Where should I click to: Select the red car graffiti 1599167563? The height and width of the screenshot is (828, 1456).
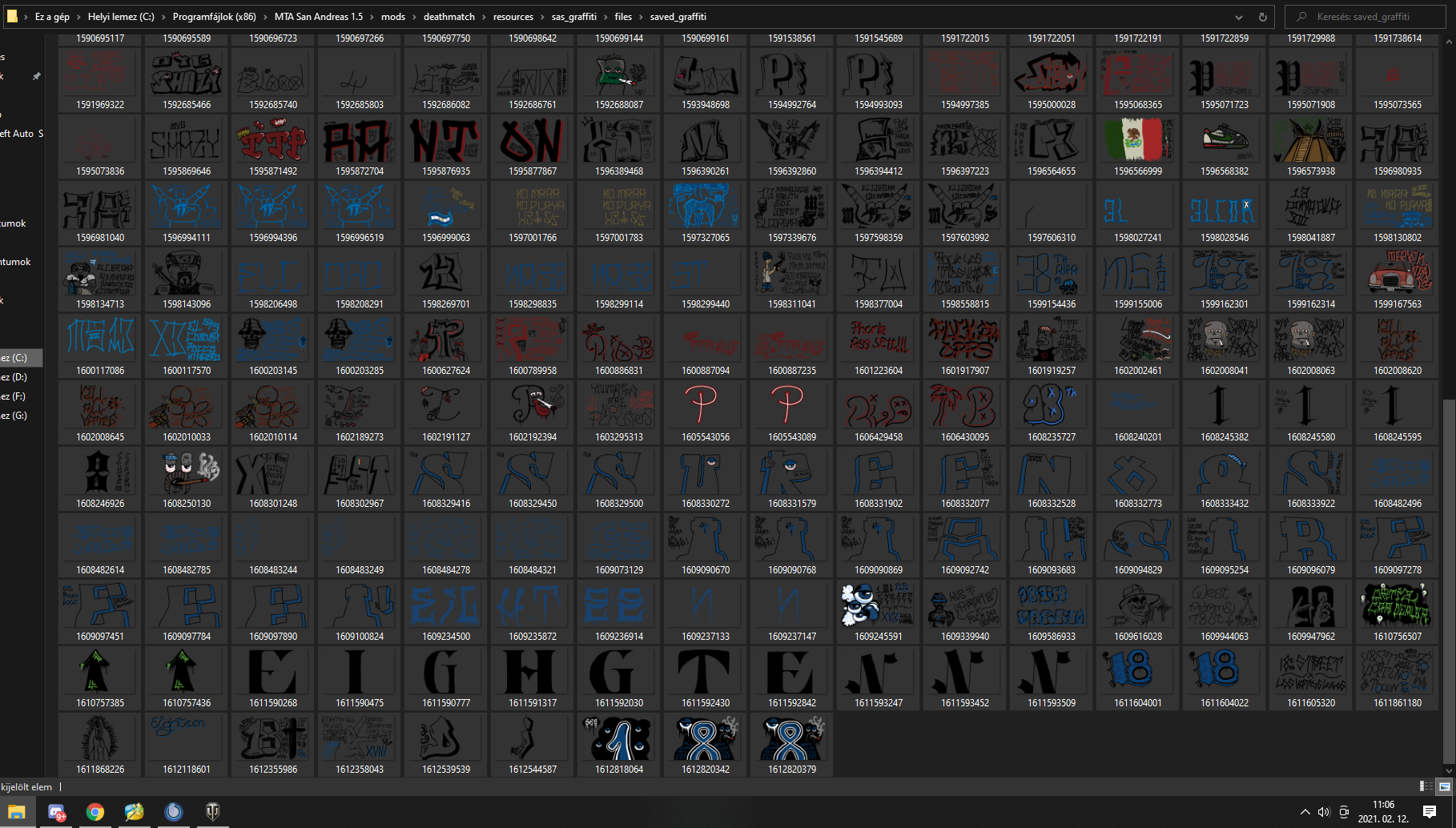(1398, 279)
